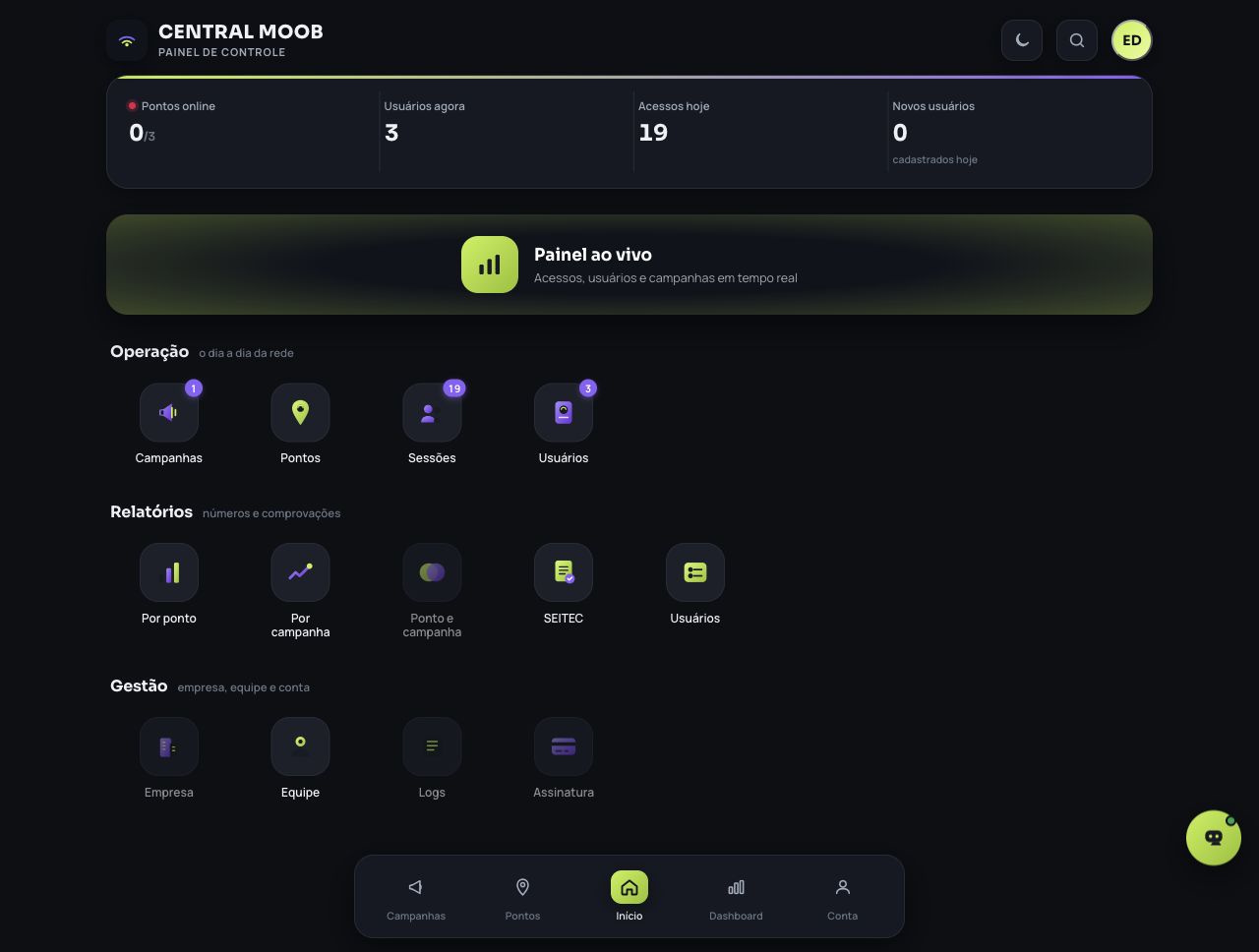Open the Usuários report icon in Relatórios

coord(695,572)
